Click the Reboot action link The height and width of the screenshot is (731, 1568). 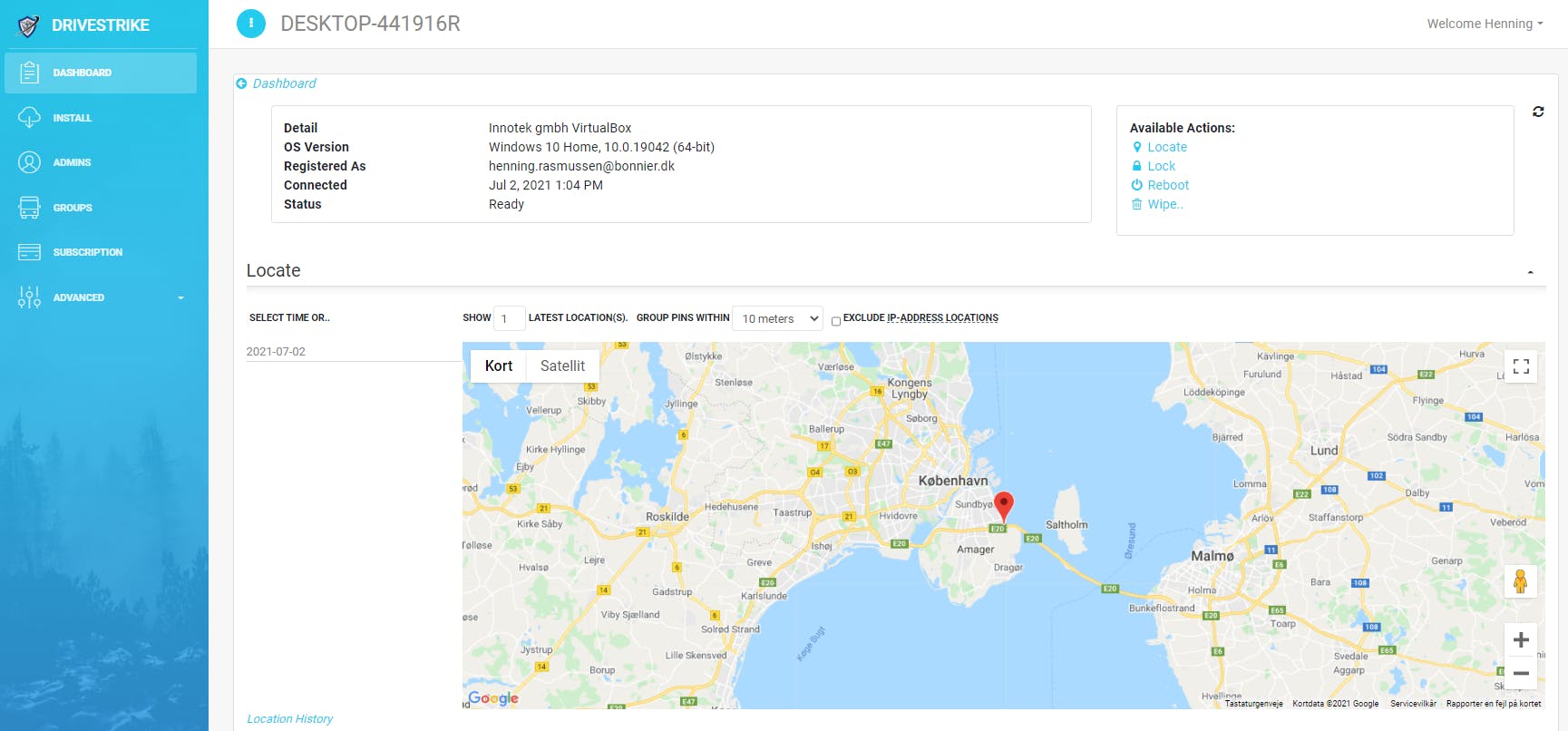coord(1168,185)
